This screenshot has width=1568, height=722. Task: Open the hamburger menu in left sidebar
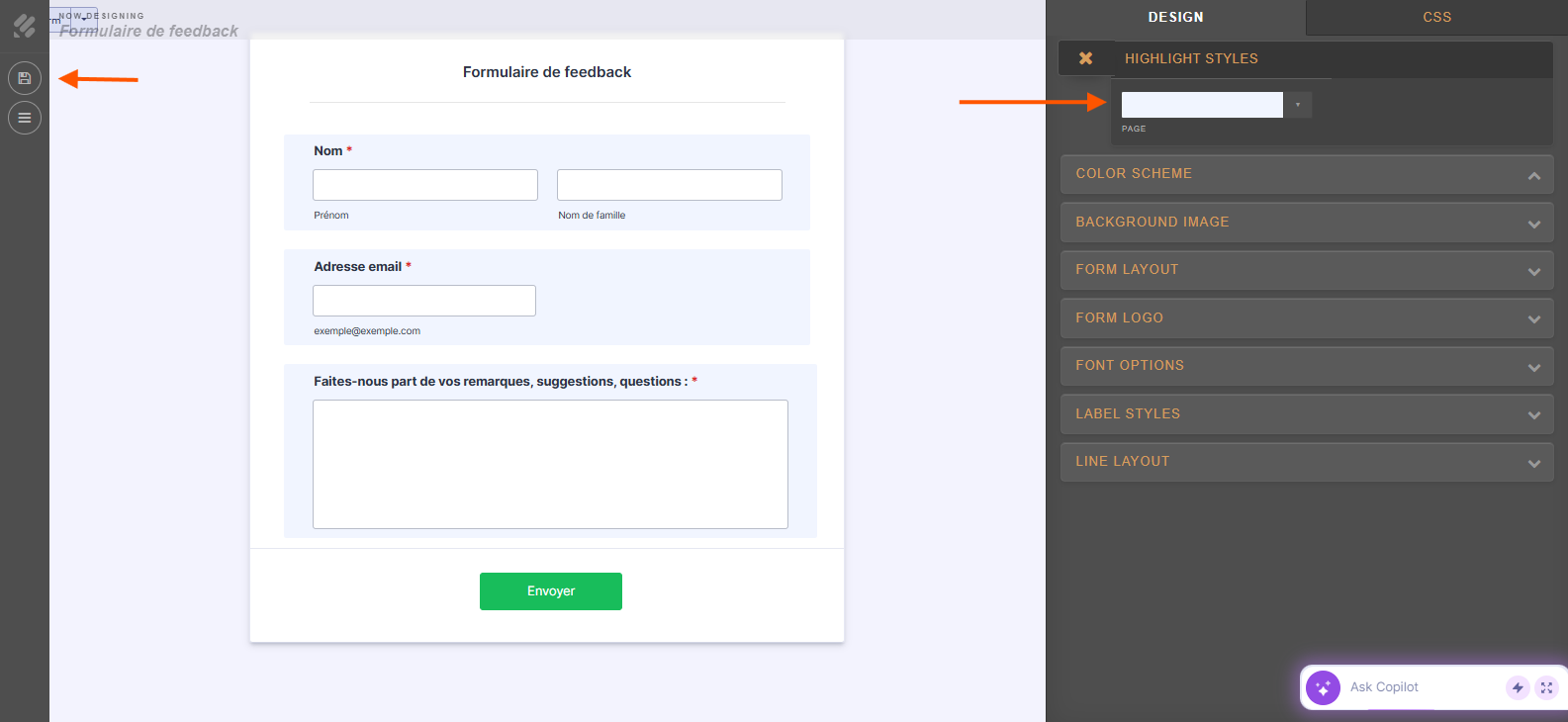(x=25, y=118)
